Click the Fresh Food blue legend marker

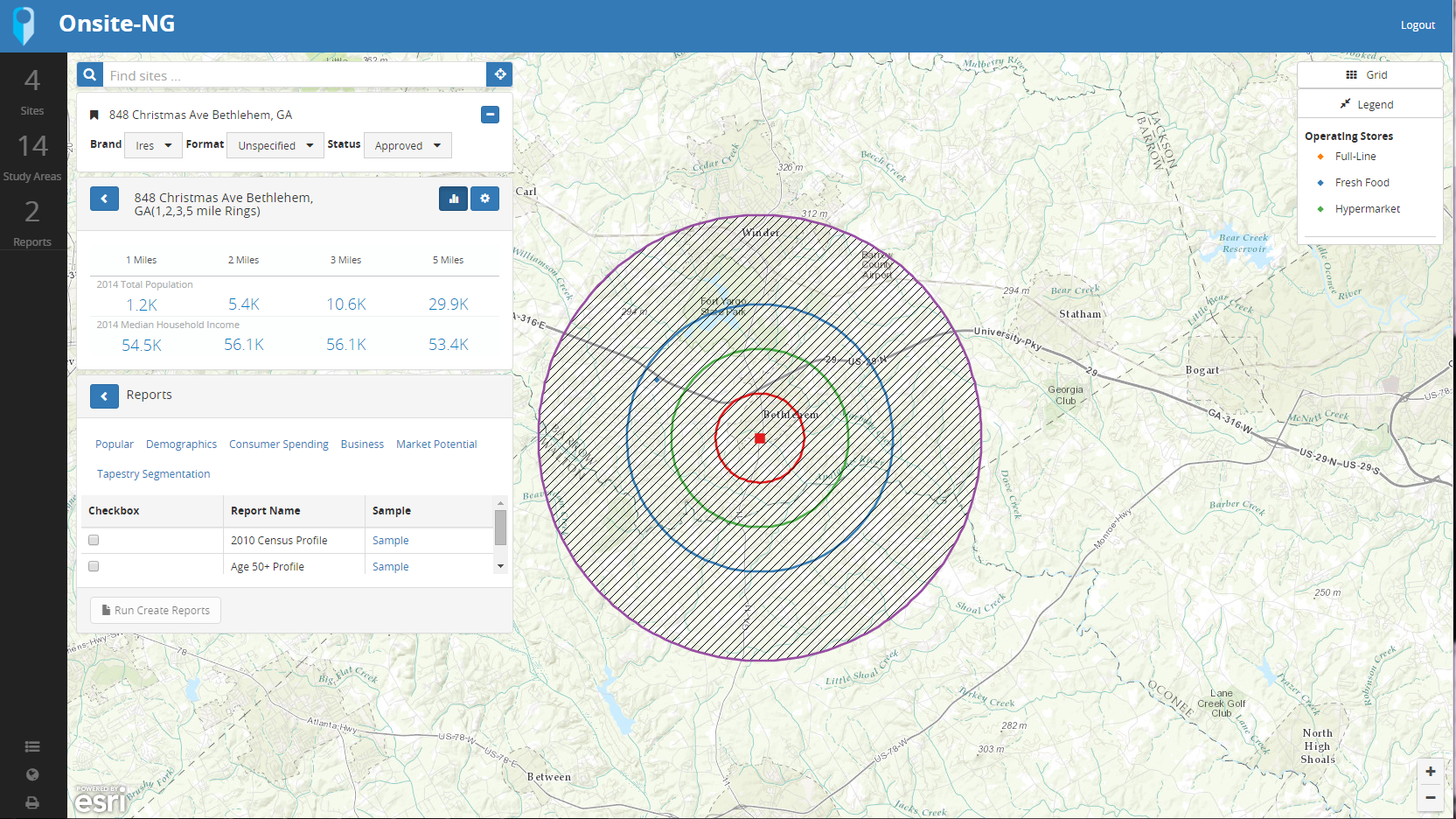click(1320, 183)
